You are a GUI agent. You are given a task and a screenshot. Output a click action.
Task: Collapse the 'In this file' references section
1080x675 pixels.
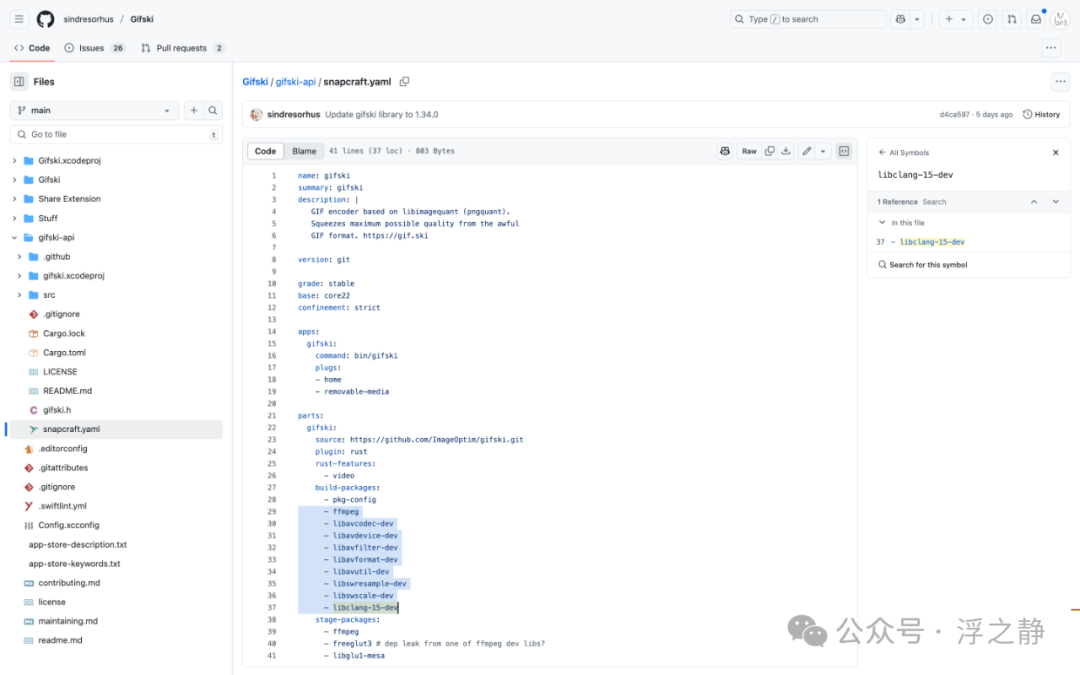(882, 222)
